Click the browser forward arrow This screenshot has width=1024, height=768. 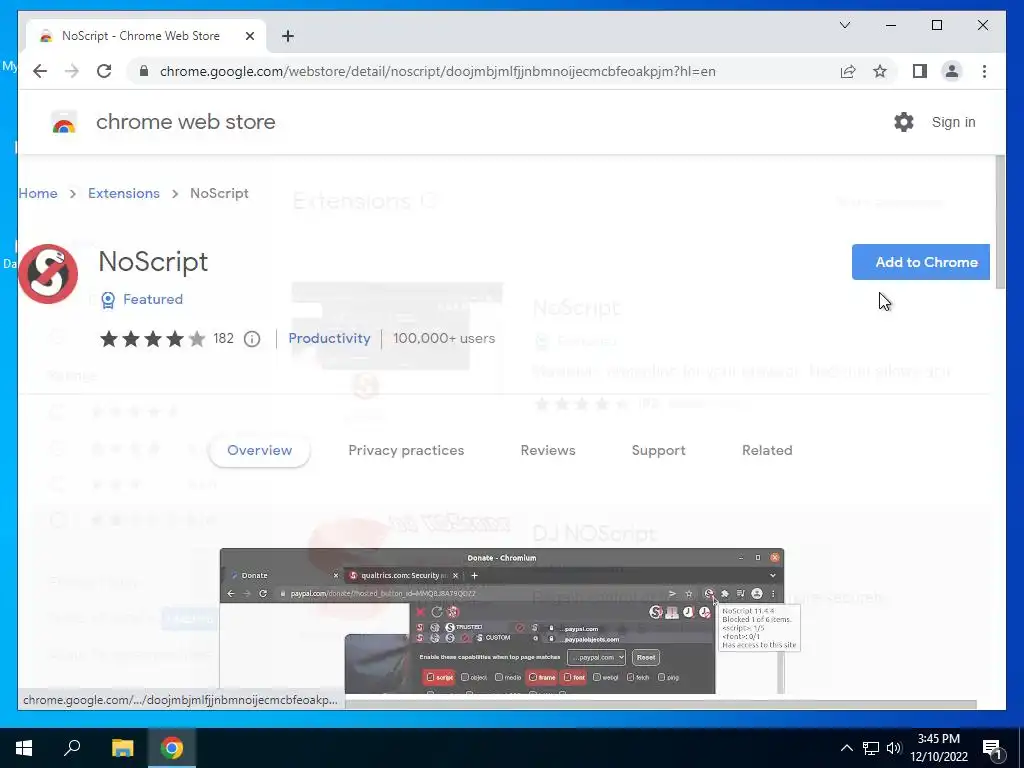[72, 71]
